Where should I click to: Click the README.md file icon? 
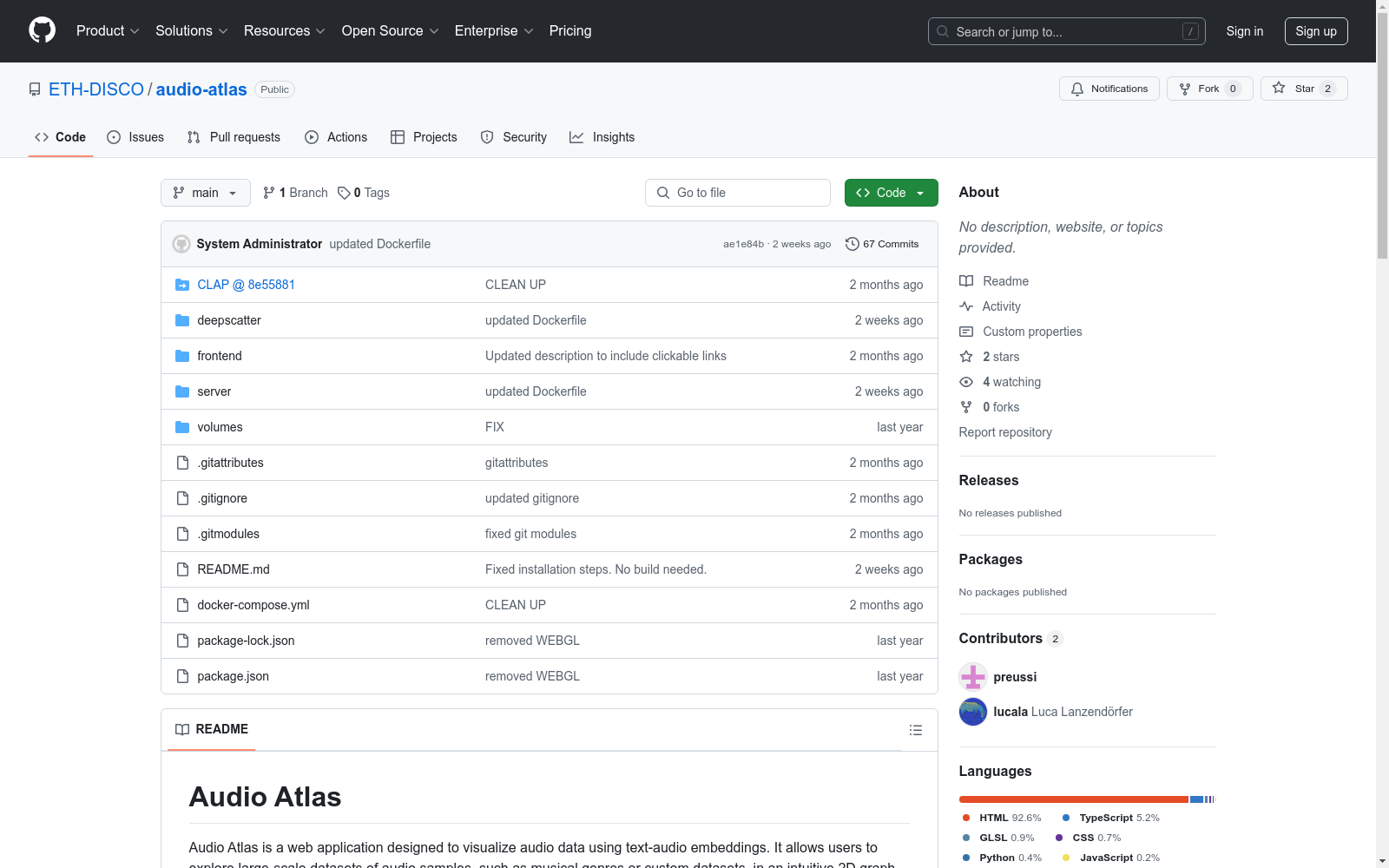coord(182,569)
